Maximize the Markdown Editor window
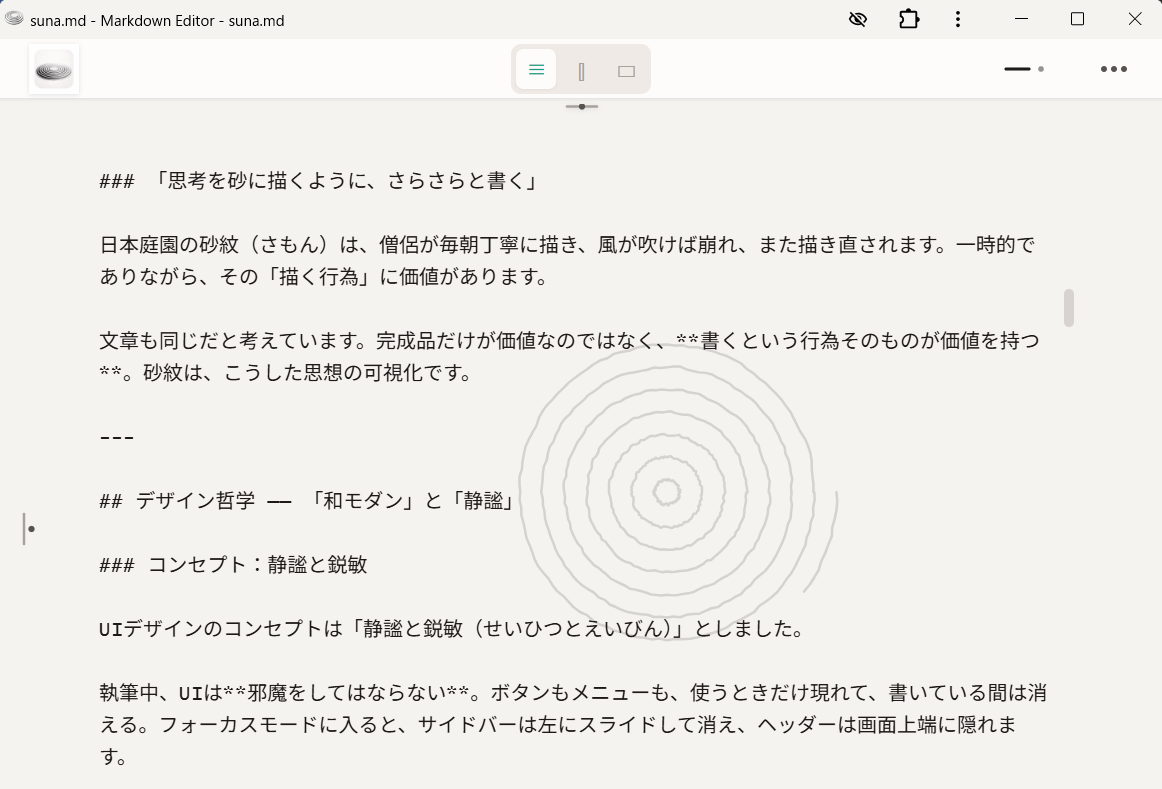Viewport: 1162px width, 789px height. point(1077,19)
